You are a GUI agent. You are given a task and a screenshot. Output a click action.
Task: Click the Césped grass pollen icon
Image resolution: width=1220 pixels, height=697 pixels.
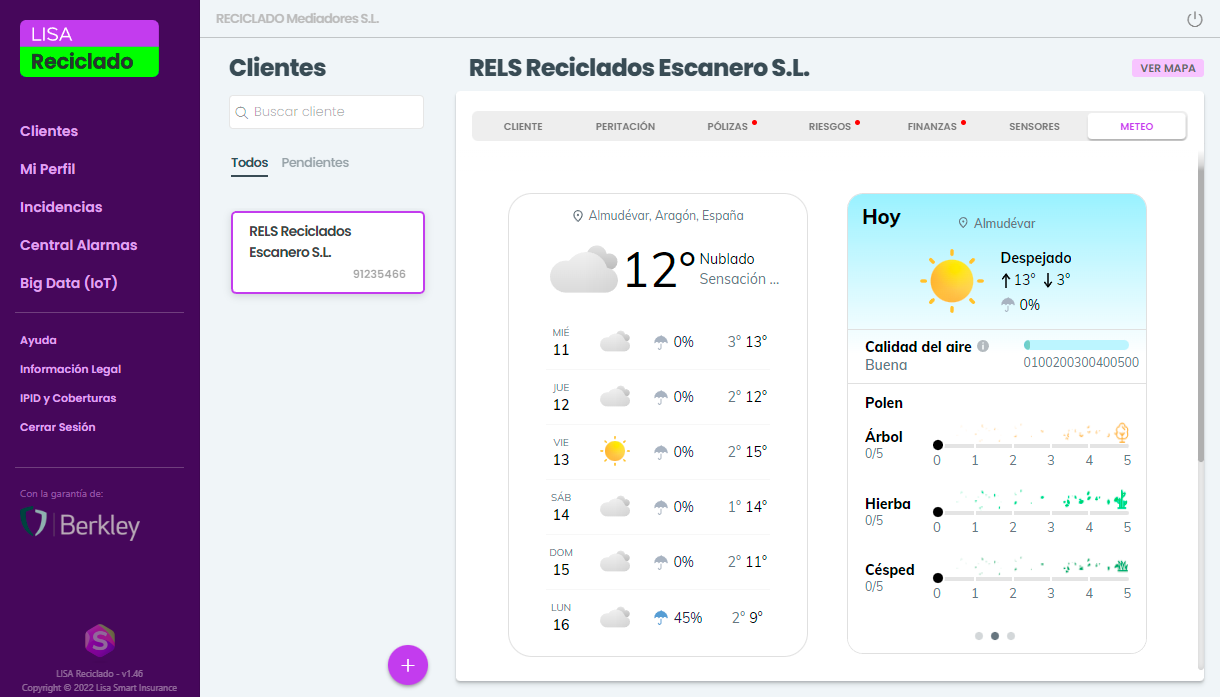pos(1122,566)
